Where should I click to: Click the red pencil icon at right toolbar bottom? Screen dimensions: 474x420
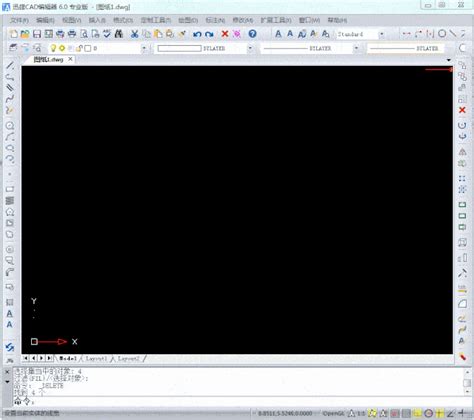click(462, 357)
